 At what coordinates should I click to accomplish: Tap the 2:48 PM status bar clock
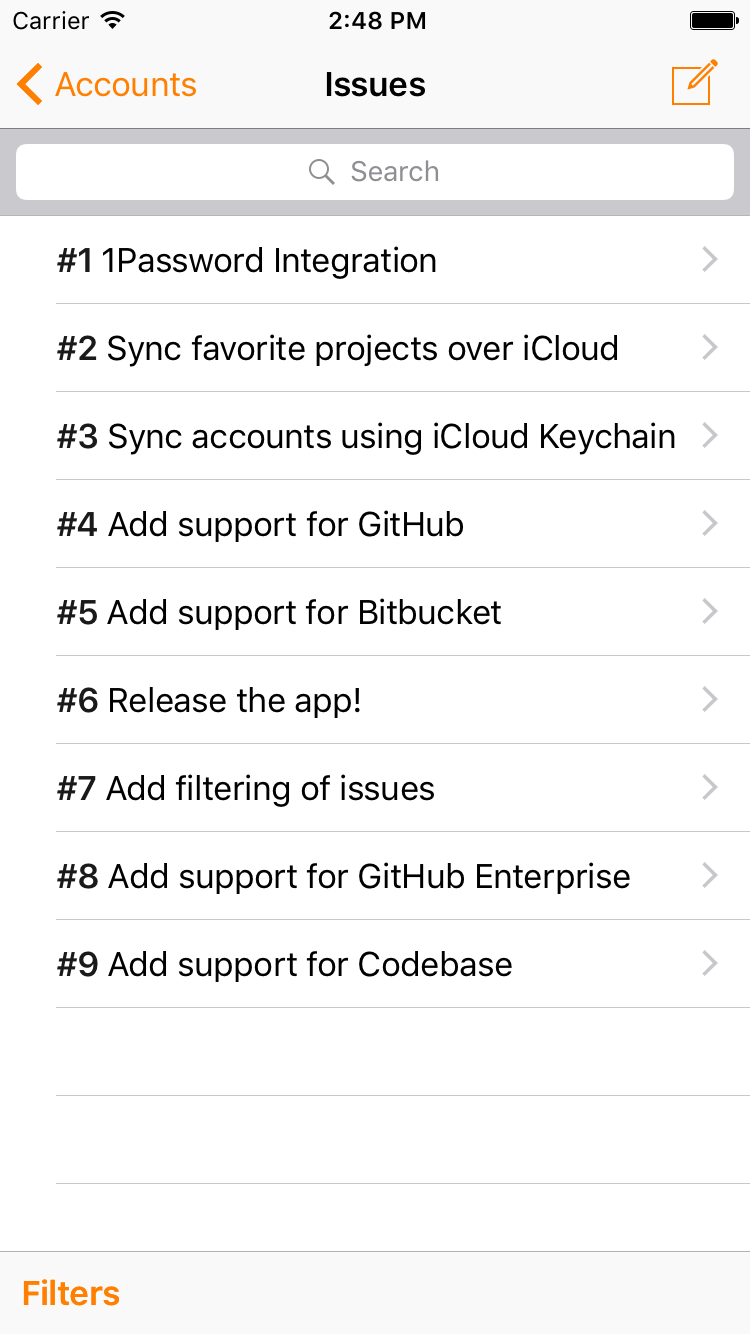(x=377, y=21)
